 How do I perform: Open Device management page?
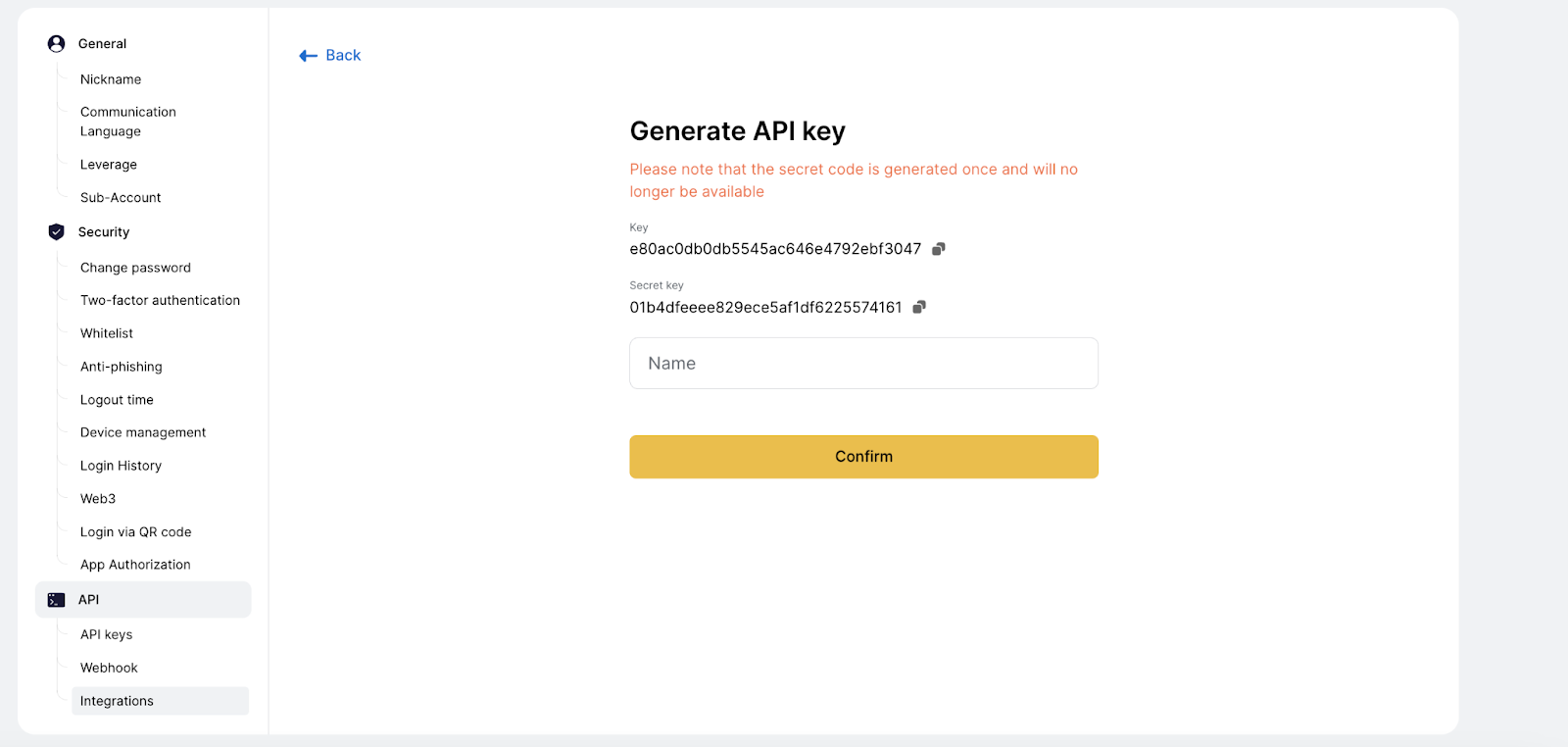[143, 432]
